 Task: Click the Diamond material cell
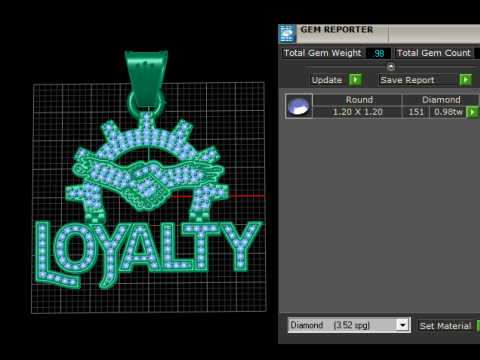point(441,100)
